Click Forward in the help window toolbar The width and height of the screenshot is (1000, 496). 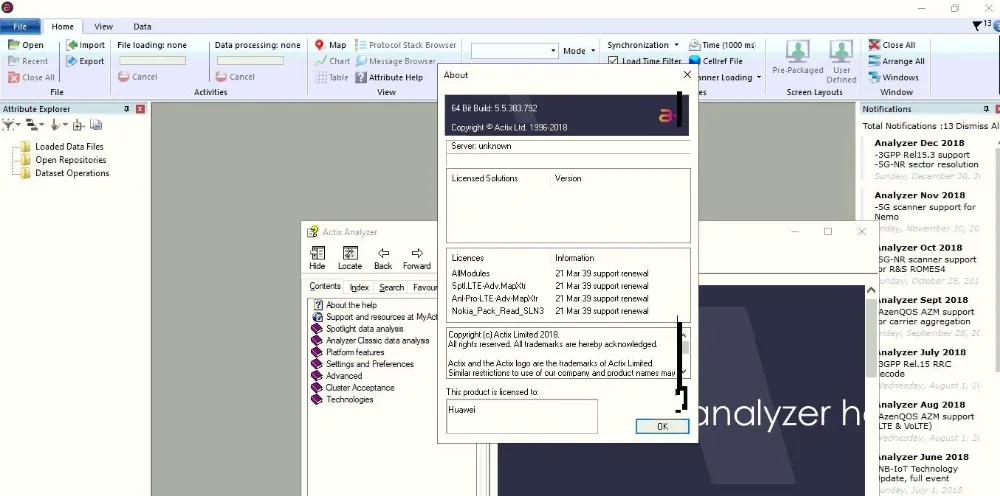click(416, 258)
